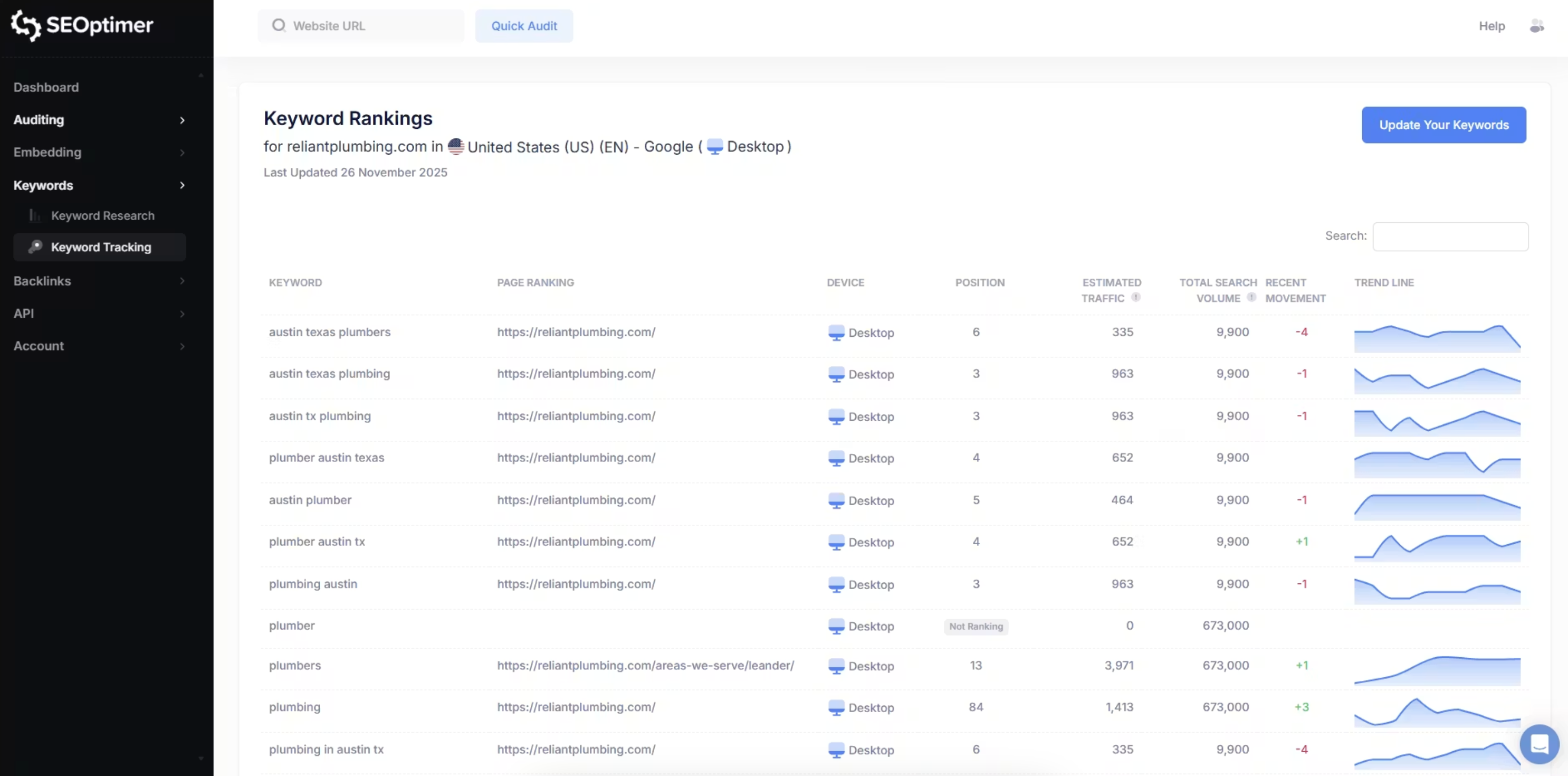
Task: Open the Backlinks sidebar section
Action: [42, 281]
